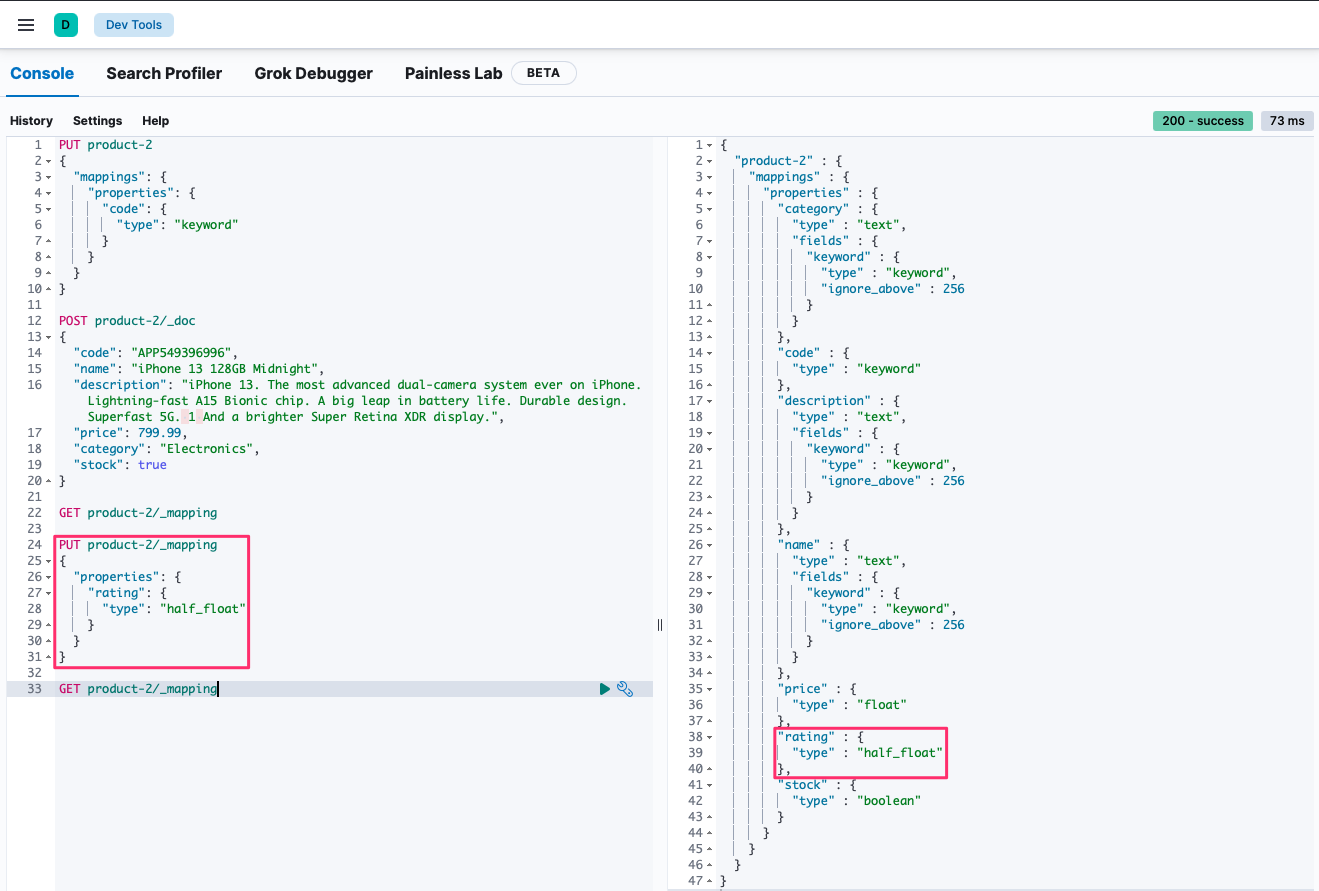The image size is (1319, 891).
Task: Click the green D space avatar
Action: [66, 25]
